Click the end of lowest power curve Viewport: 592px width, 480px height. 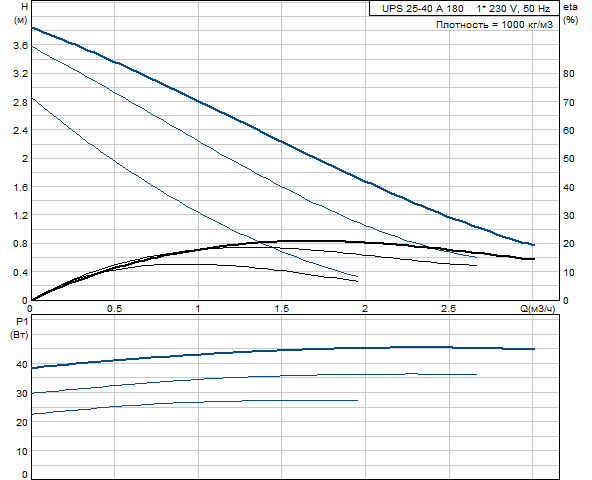pos(357,400)
